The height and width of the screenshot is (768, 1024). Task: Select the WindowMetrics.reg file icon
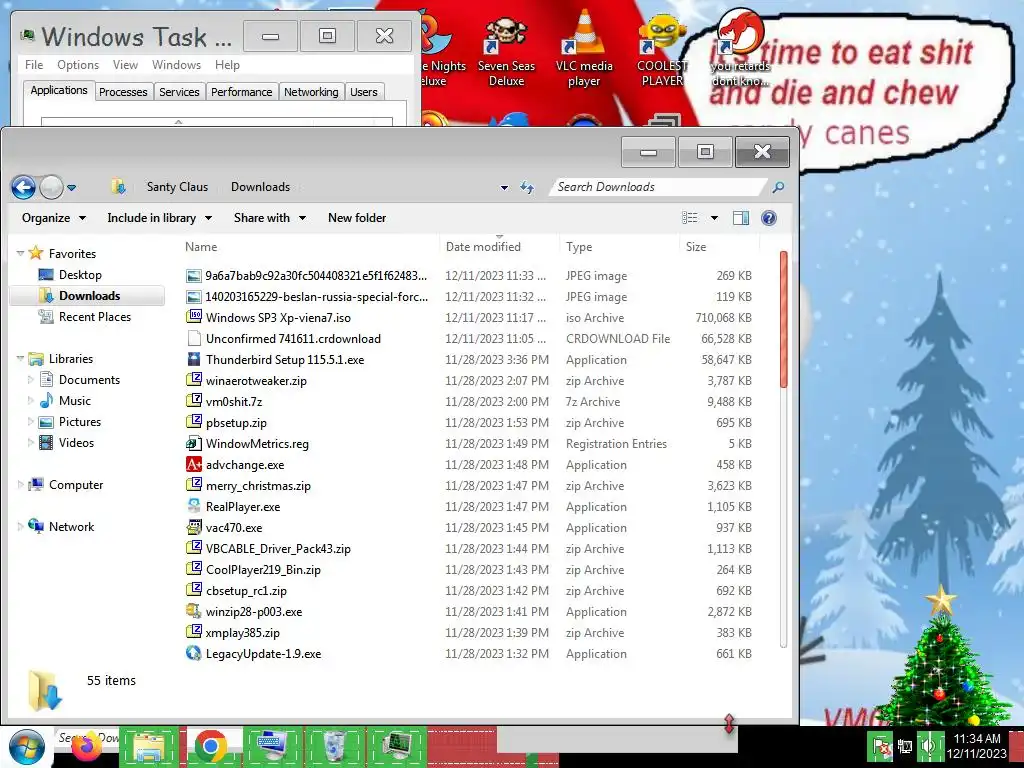194,443
